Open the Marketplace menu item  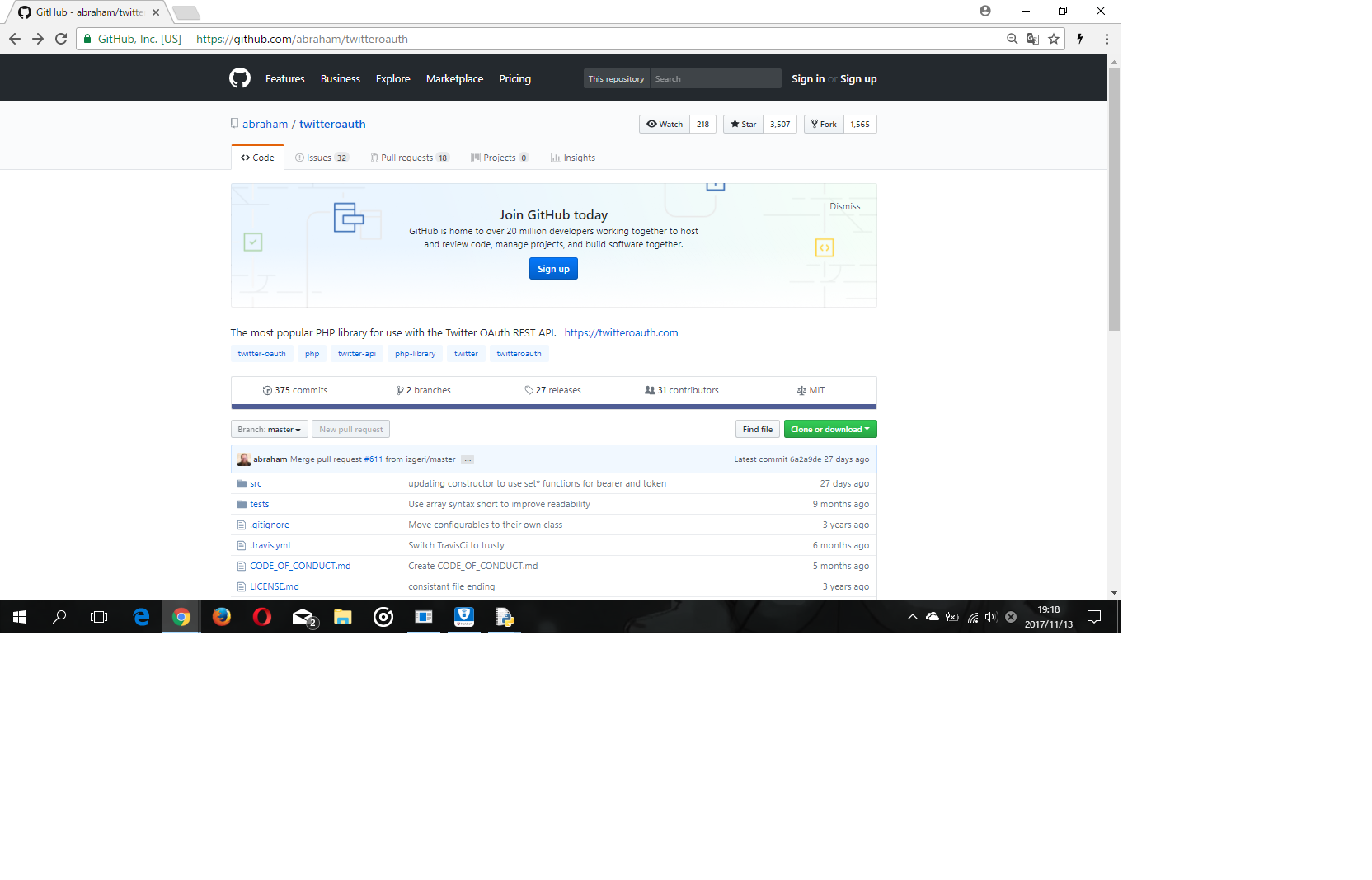click(454, 78)
